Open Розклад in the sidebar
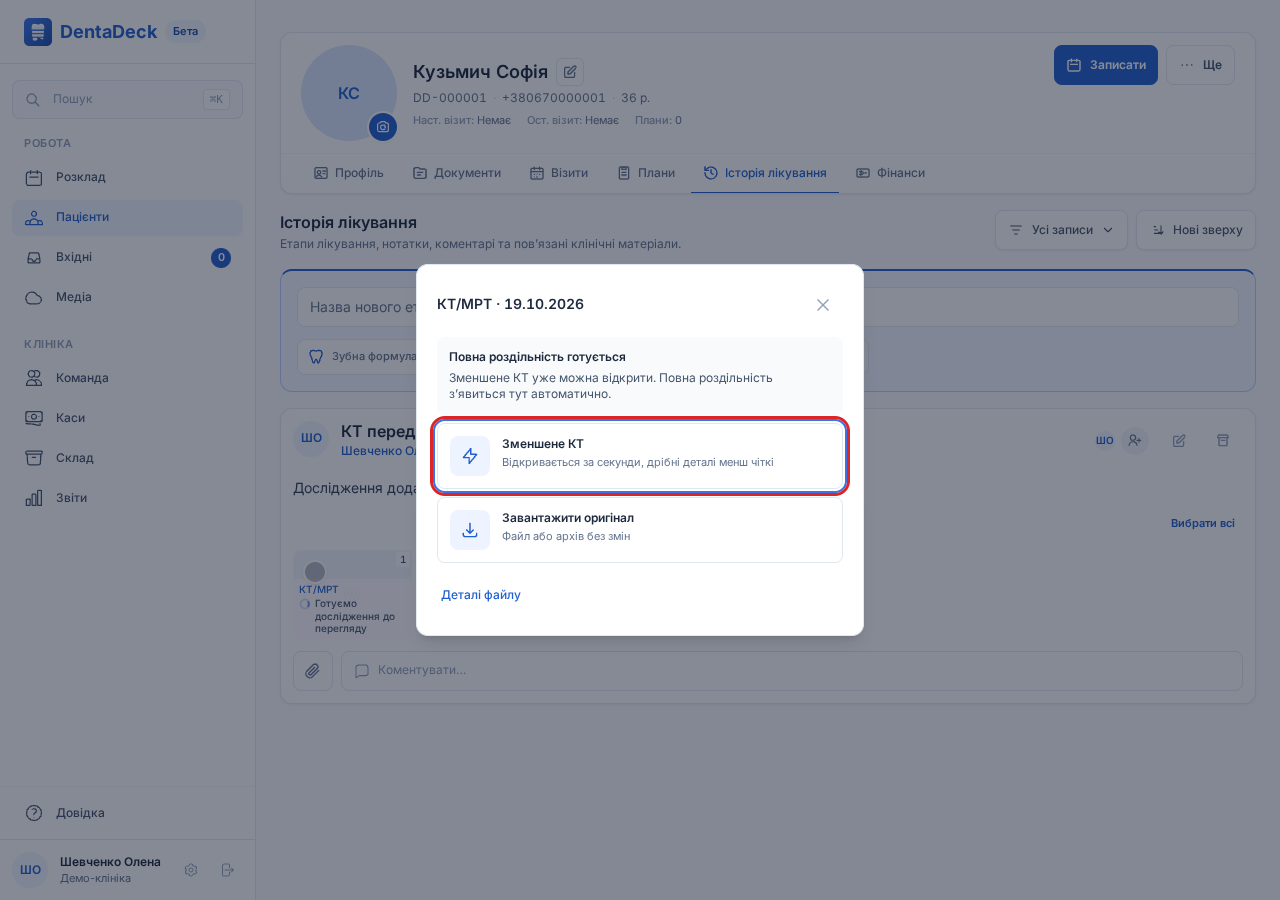Viewport: 1280px width, 900px height. tap(127, 177)
